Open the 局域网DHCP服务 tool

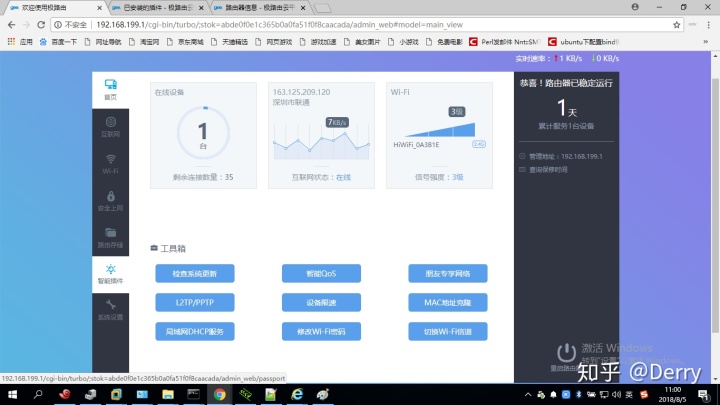pyautogui.click(x=195, y=332)
